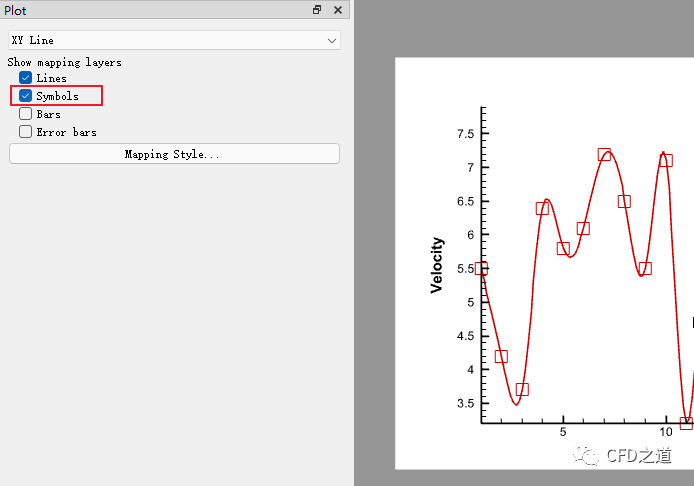Pick the square symbol lying on the Y axis
This screenshot has width=694, height=486.
(481, 268)
